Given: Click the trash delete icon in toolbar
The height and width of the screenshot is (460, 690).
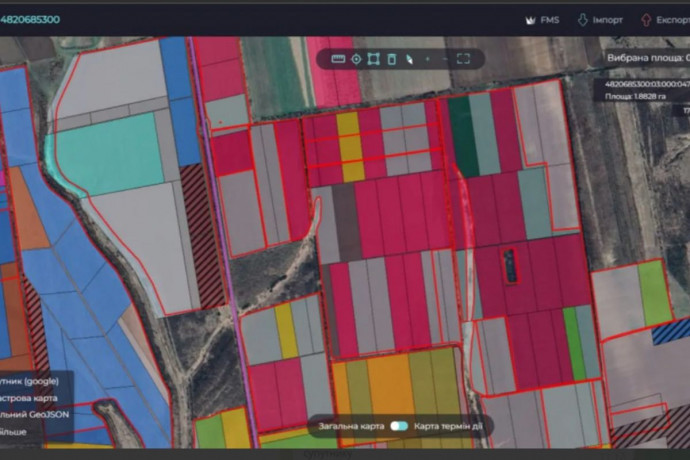Looking at the screenshot, I should (x=391, y=59).
